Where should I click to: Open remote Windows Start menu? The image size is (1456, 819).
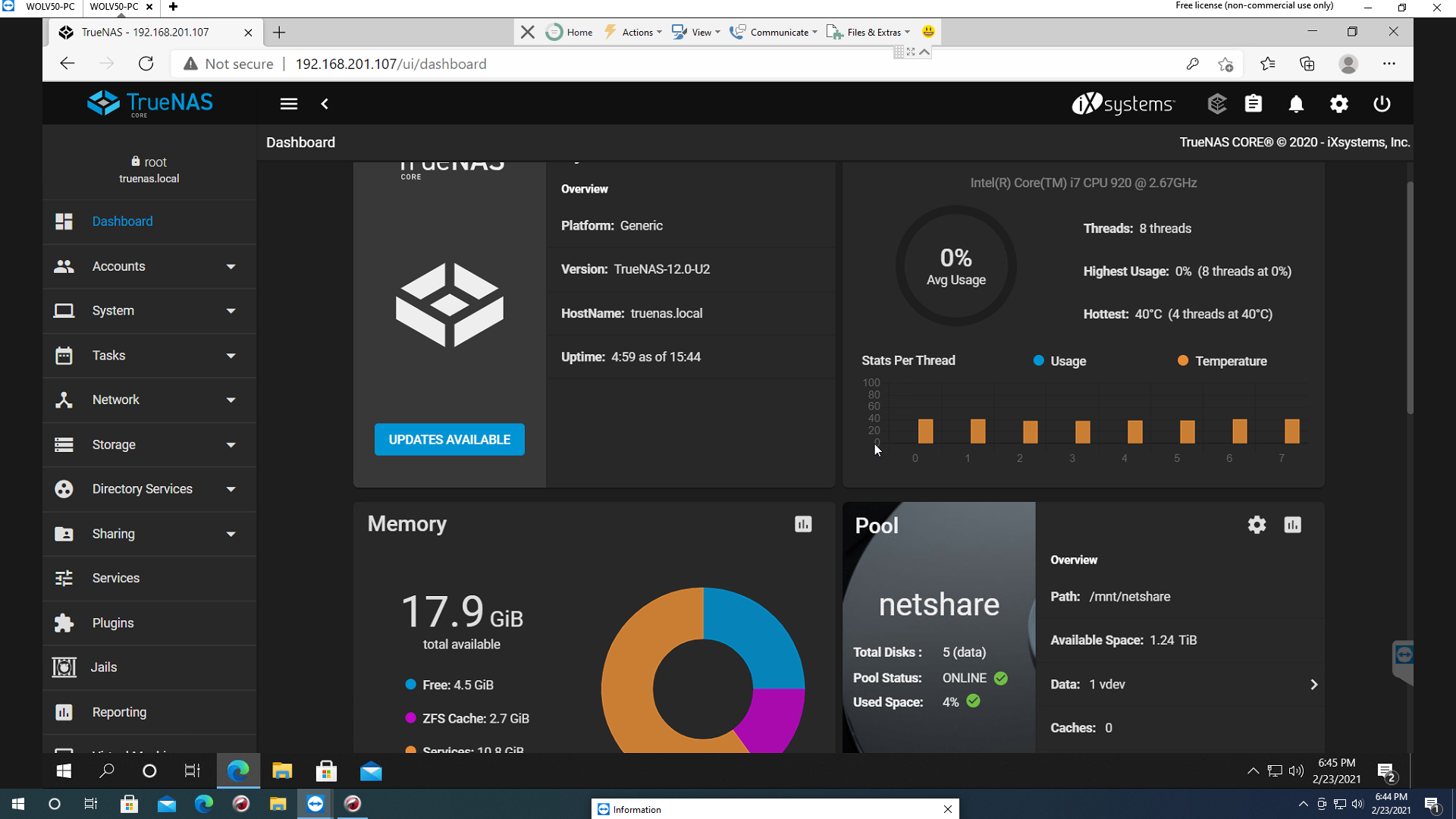point(64,771)
